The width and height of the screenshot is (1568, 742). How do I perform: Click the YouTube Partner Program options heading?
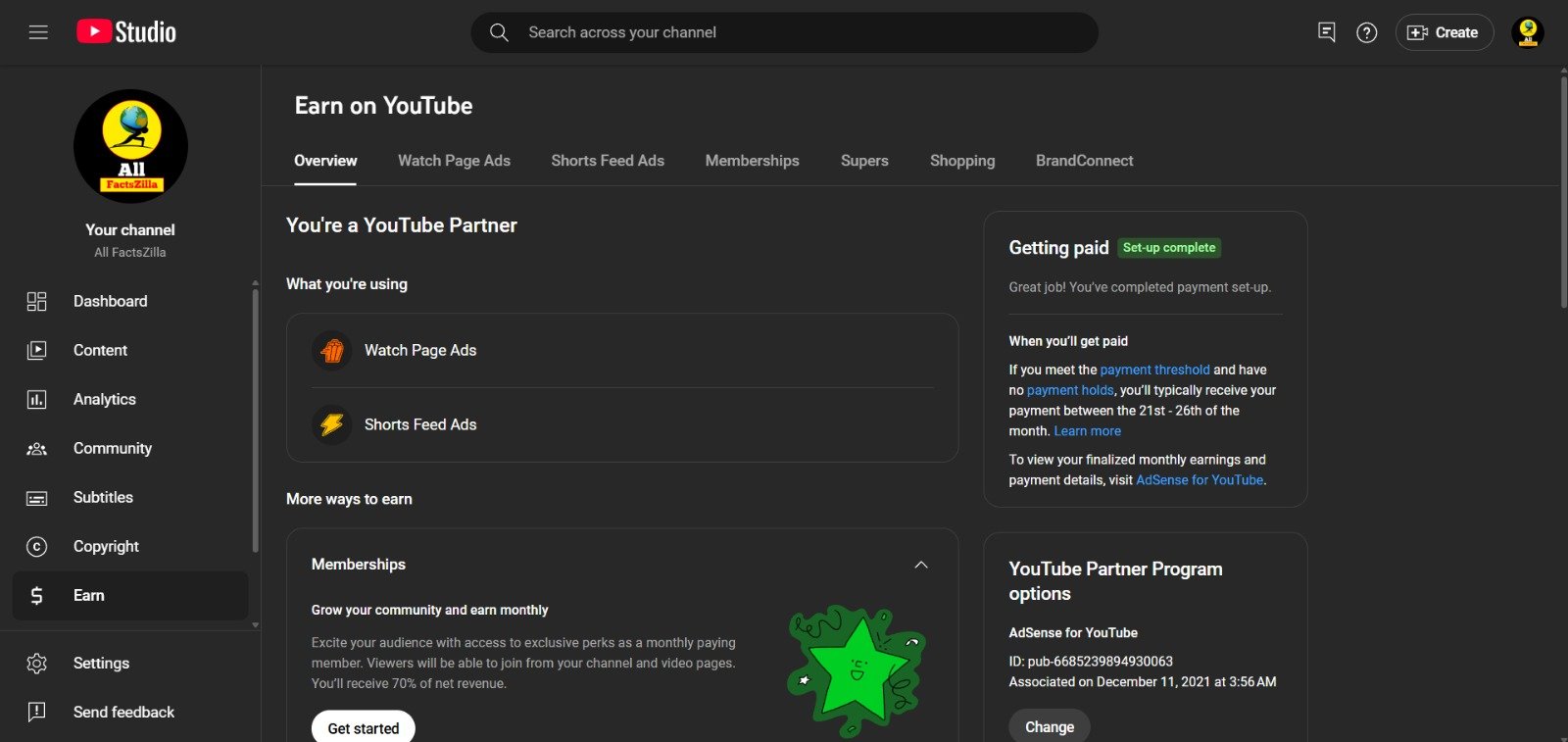pyautogui.click(x=1115, y=581)
